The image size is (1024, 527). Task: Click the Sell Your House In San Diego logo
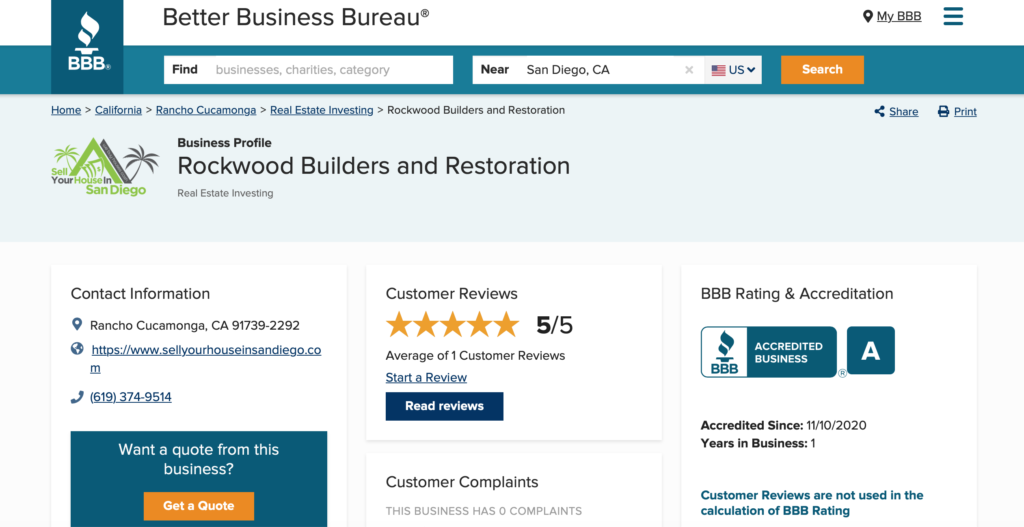coord(105,167)
